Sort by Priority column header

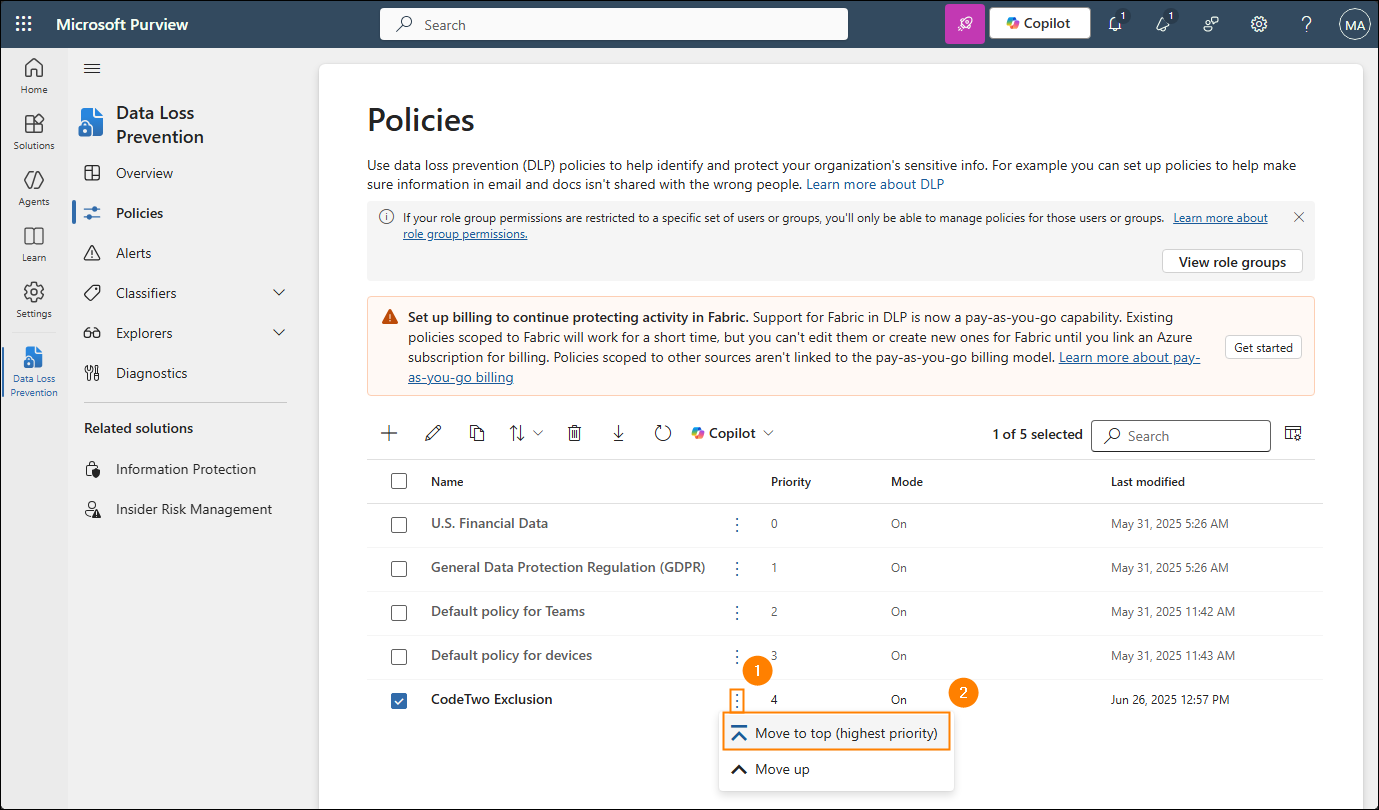[791, 482]
